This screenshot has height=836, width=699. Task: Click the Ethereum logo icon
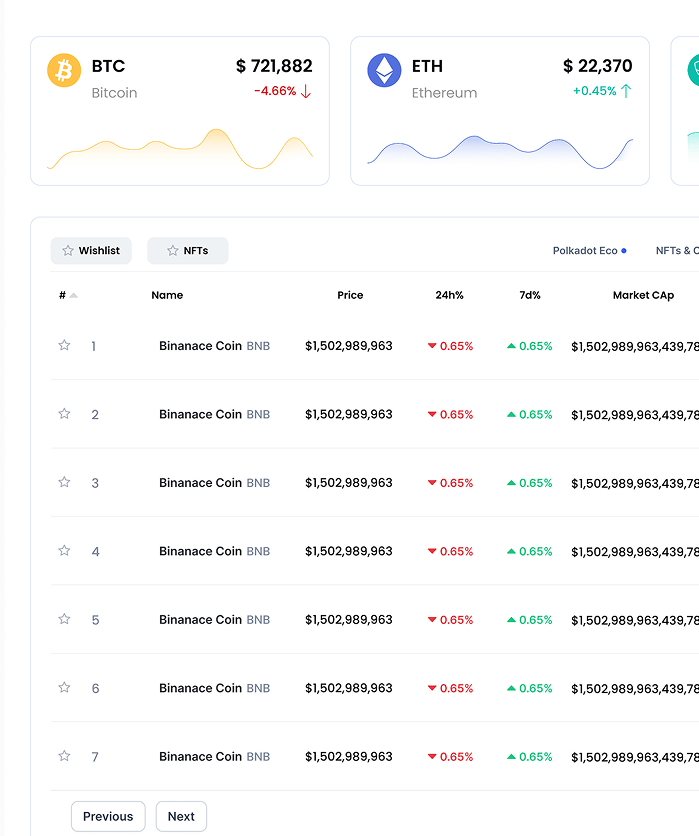tap(384, 70)
